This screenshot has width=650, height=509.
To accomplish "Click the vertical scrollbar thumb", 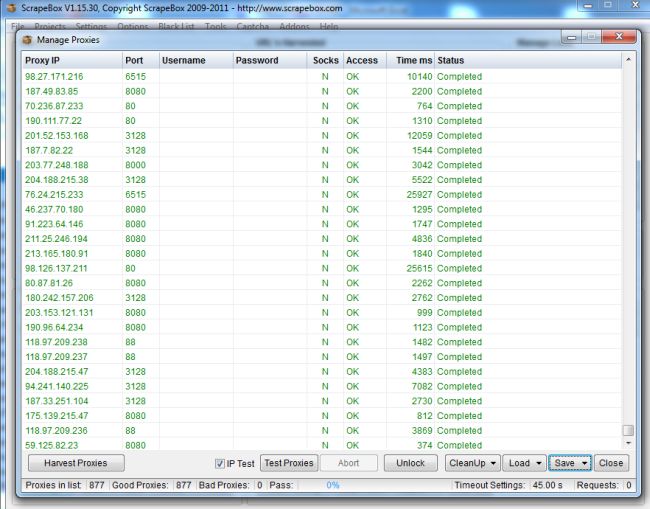I will pos(628,431).
